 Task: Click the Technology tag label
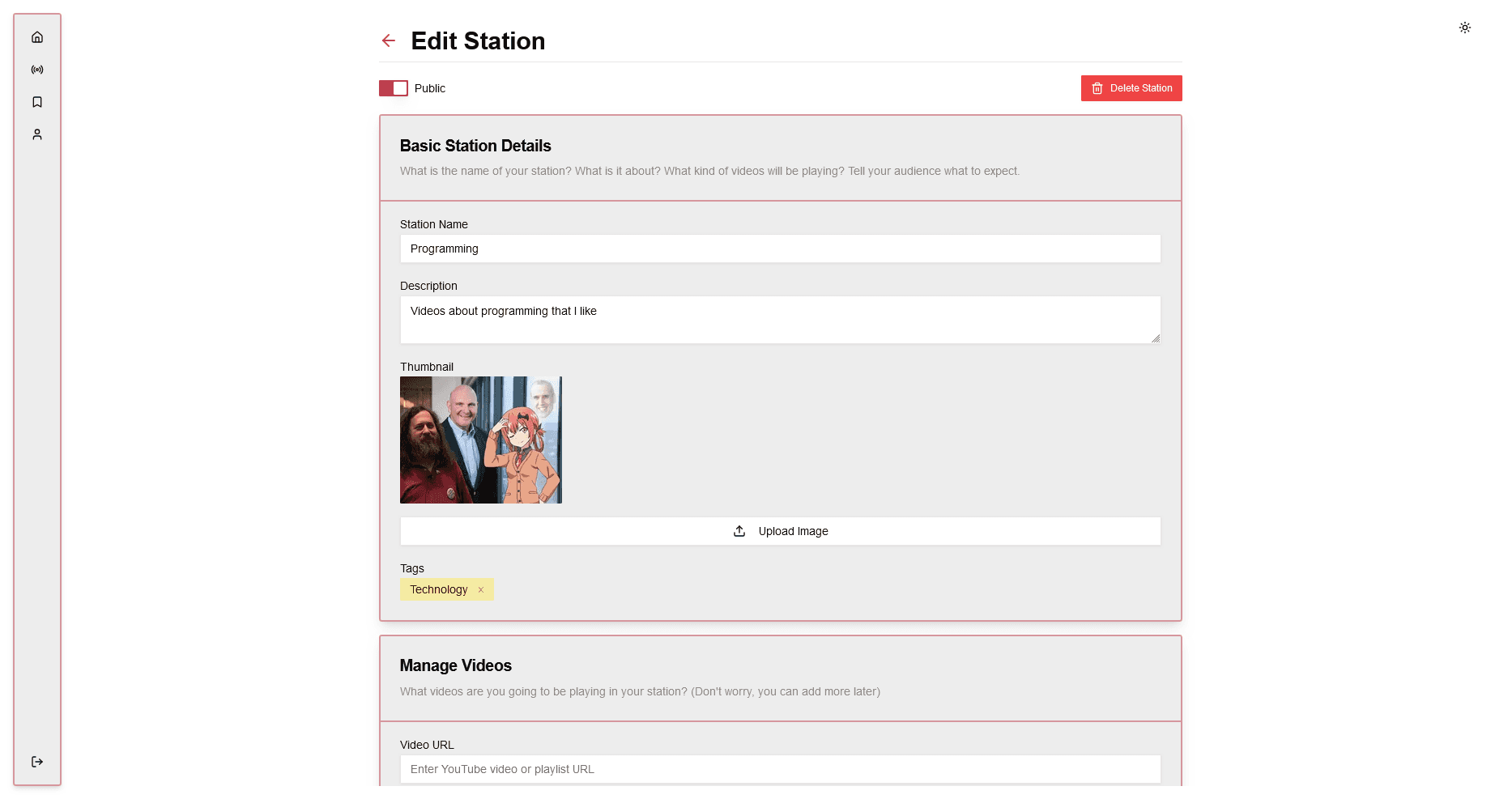pyautogui.click(x=438, y=590)
